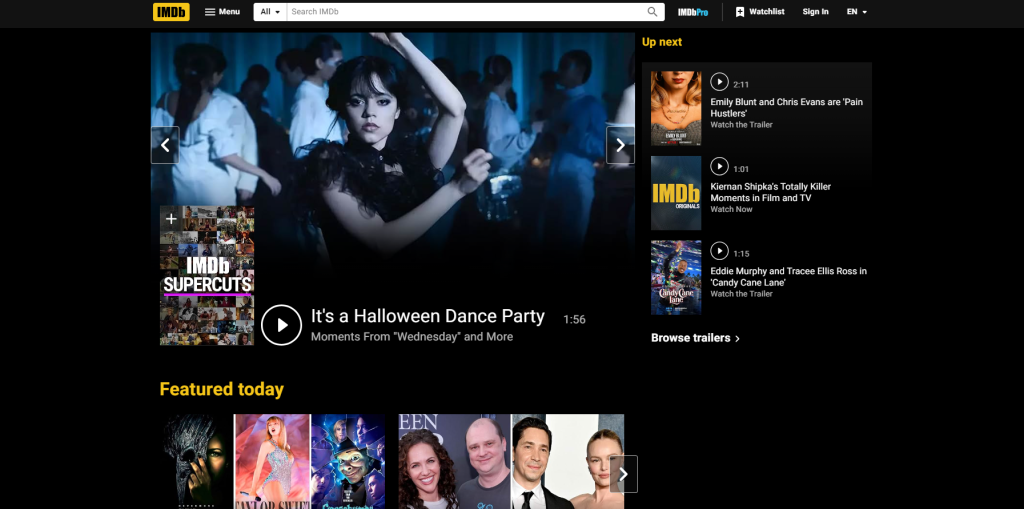Click the IMDb logo in the header
The height and width of the screenshot is (509, 1024).
(x=171, y=12)
